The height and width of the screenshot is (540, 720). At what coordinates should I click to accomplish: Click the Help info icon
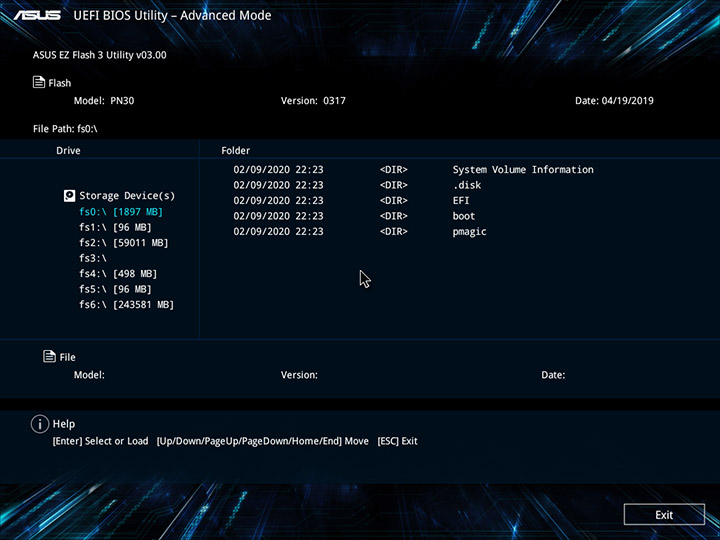(x=39, y=424)
